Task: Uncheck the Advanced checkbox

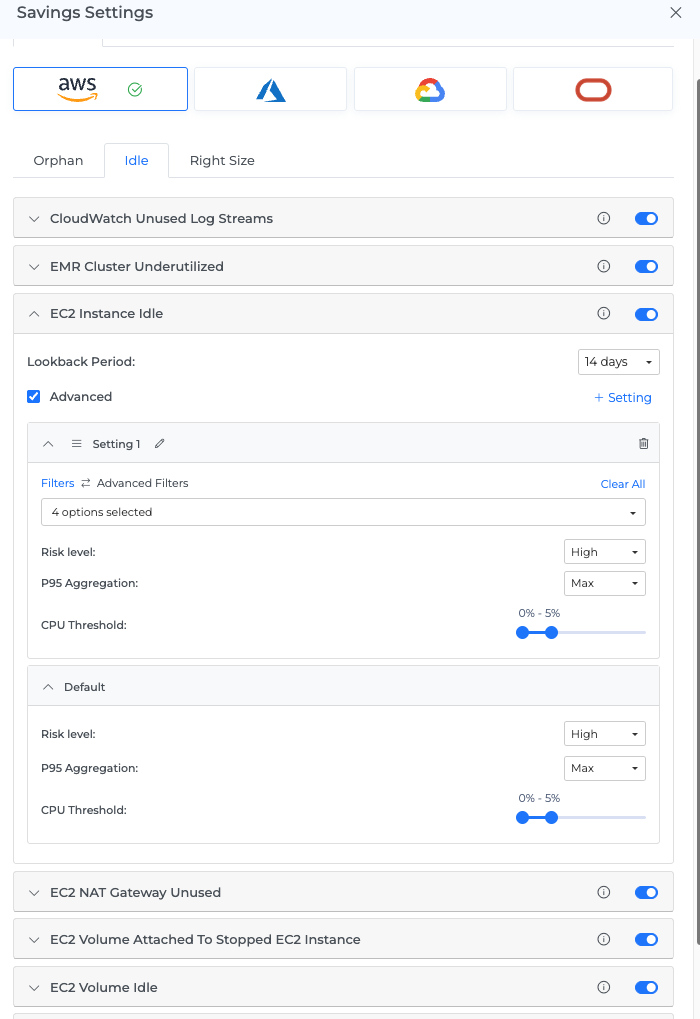Action: 34,397
